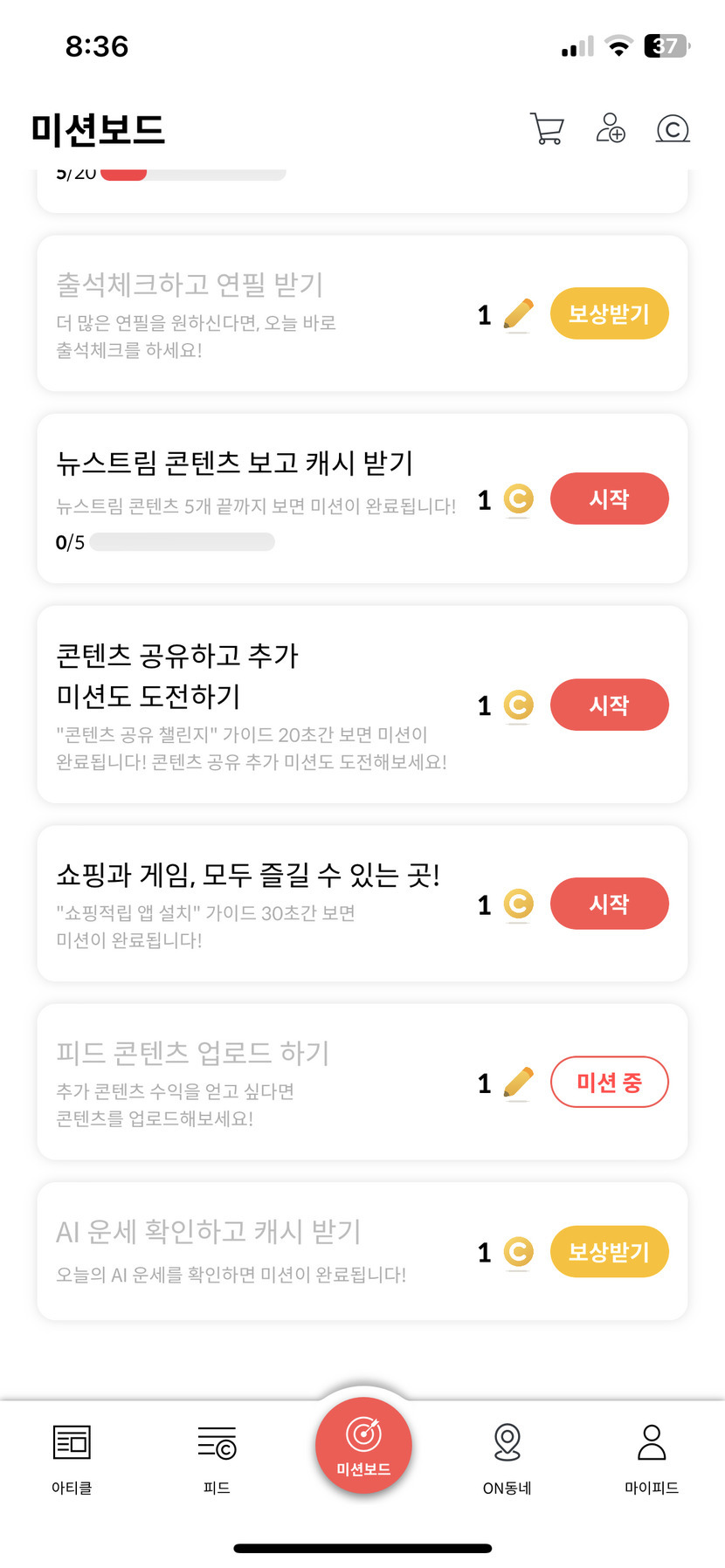Open the cash coin icon in header
The width and height of the screenshot is (725, 1568).
(673, 129)
